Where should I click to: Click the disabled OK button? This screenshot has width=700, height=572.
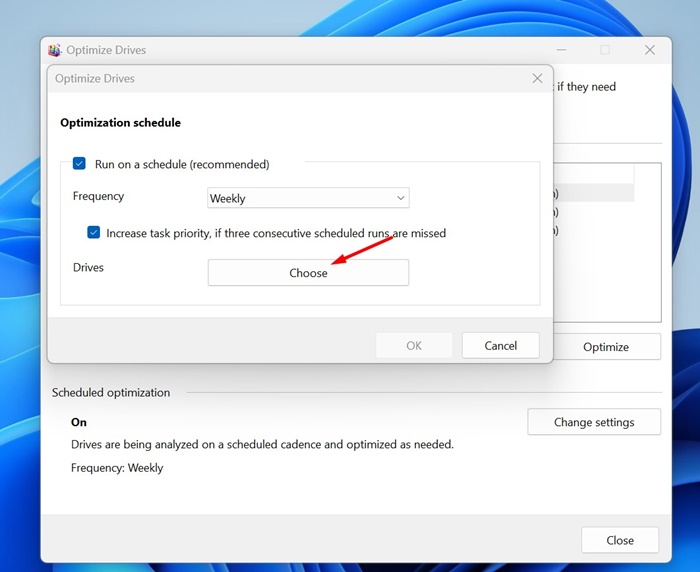414,346
